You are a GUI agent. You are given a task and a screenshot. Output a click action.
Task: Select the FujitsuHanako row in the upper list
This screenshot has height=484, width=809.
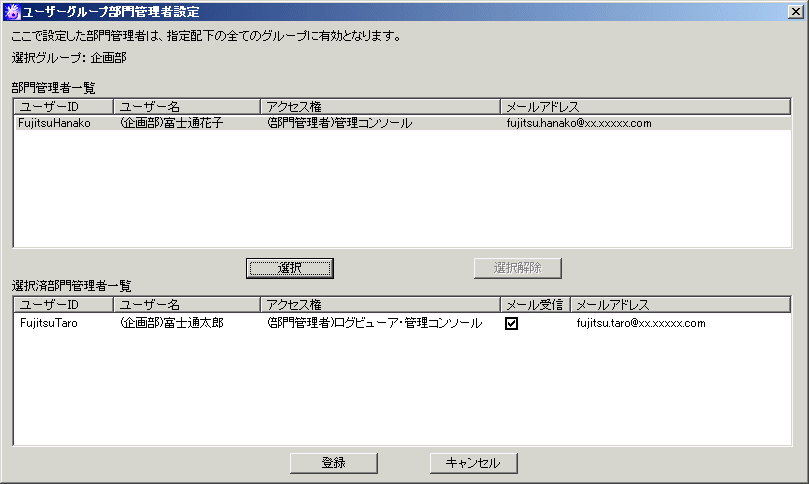click(x=55, y=123)
